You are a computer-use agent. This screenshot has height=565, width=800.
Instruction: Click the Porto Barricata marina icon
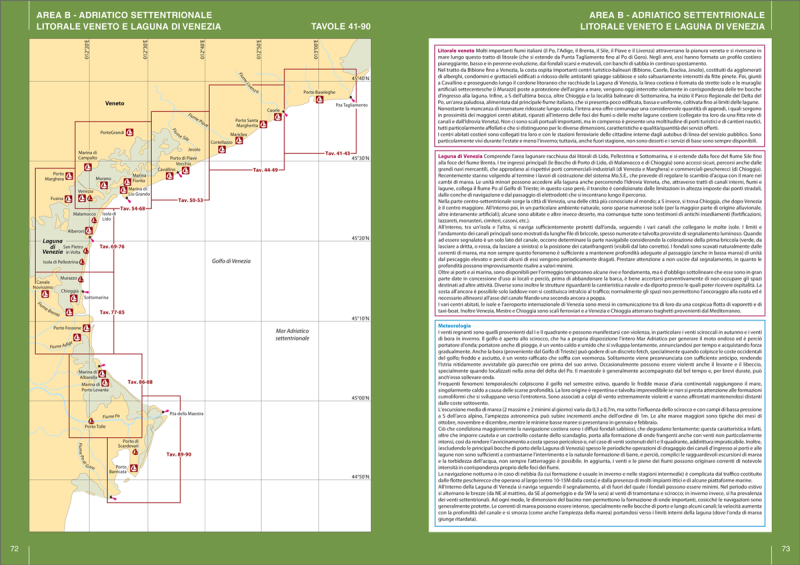136,468
